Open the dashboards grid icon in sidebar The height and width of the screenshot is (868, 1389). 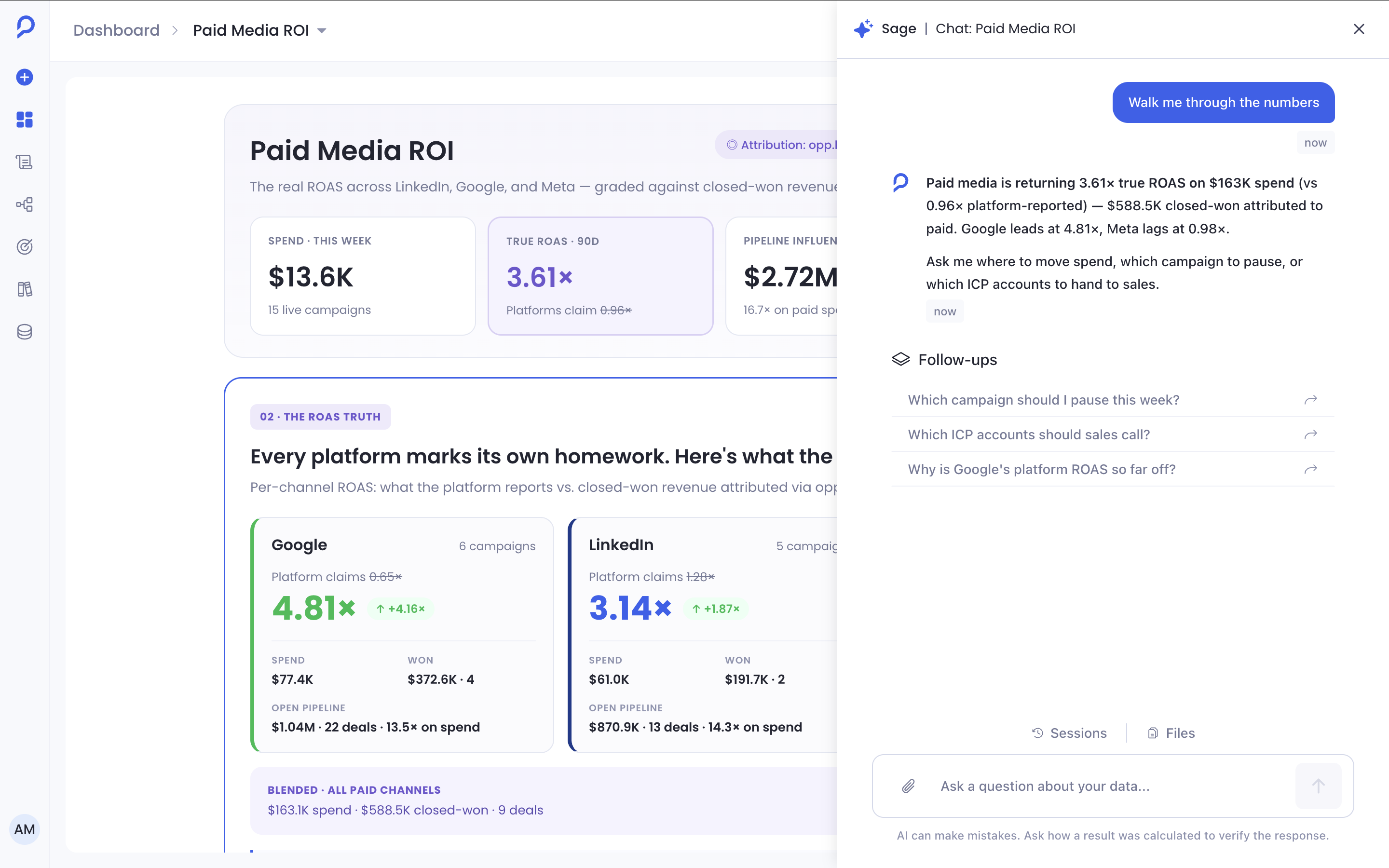pyautogui.click(x=25, y=120)
